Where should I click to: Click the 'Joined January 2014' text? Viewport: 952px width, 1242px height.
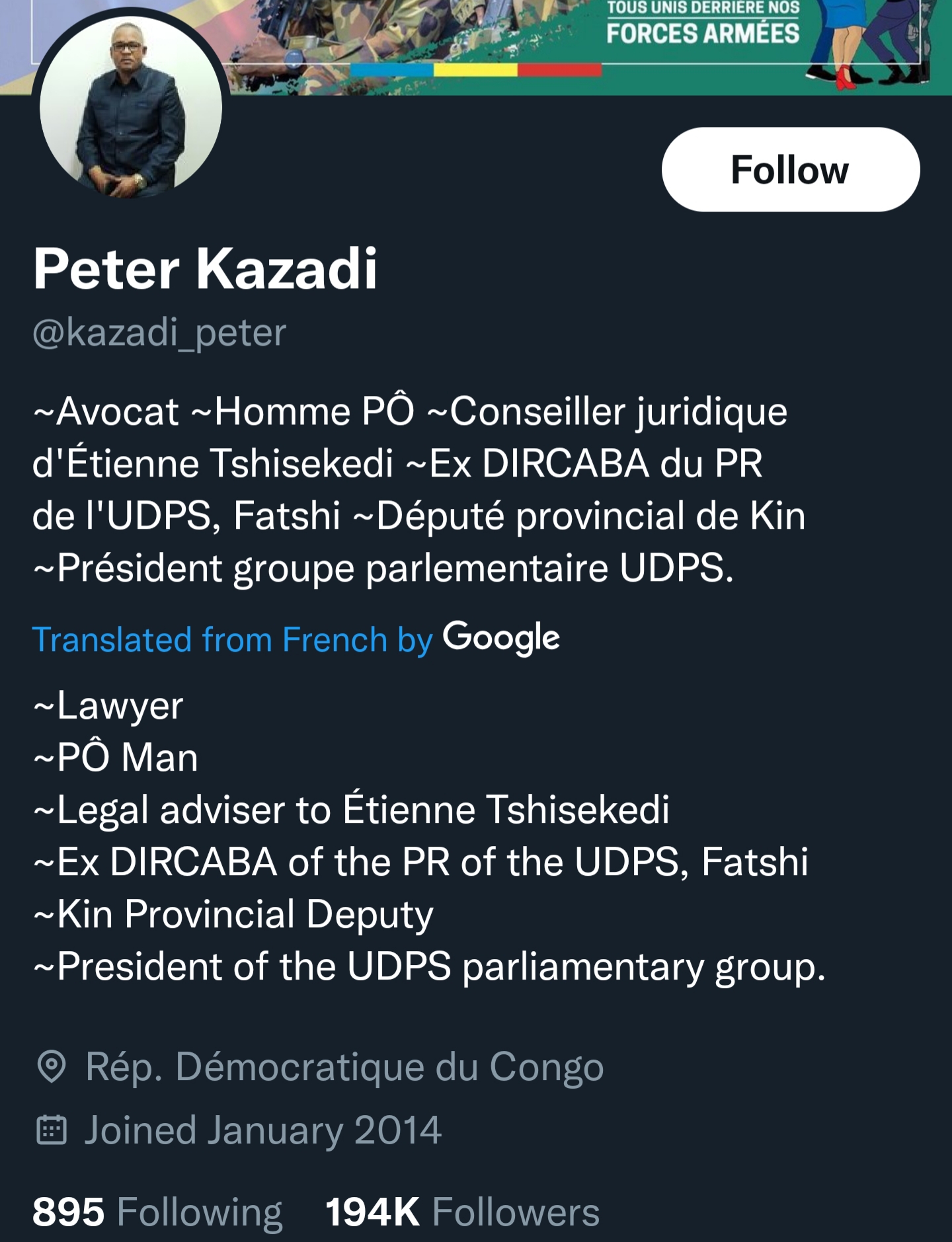[262, 1130]
